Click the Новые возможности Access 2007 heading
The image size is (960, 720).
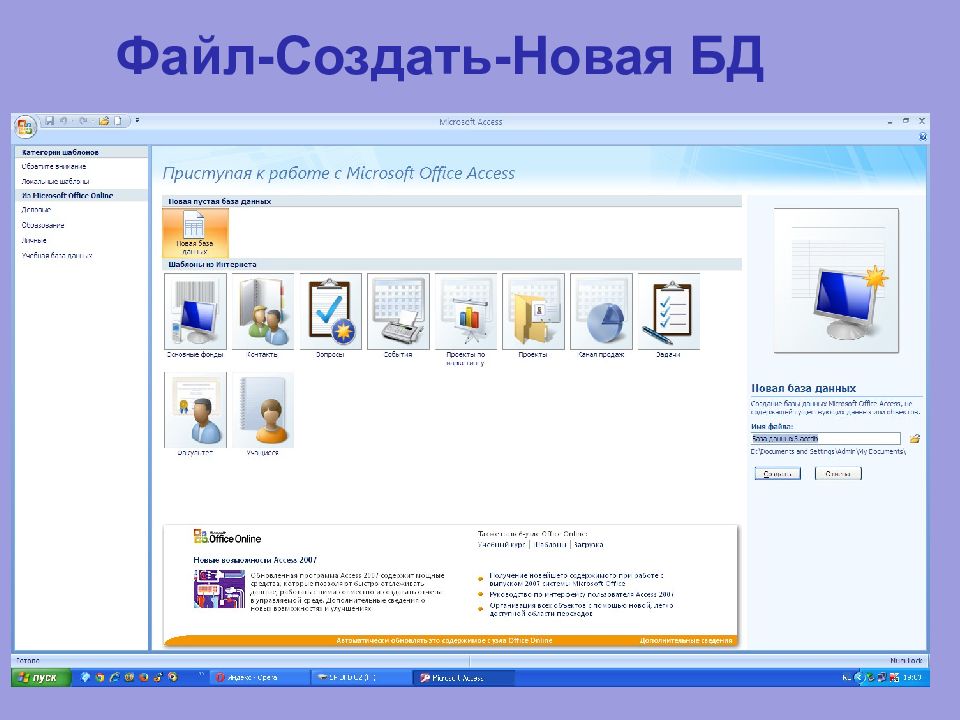255,560
